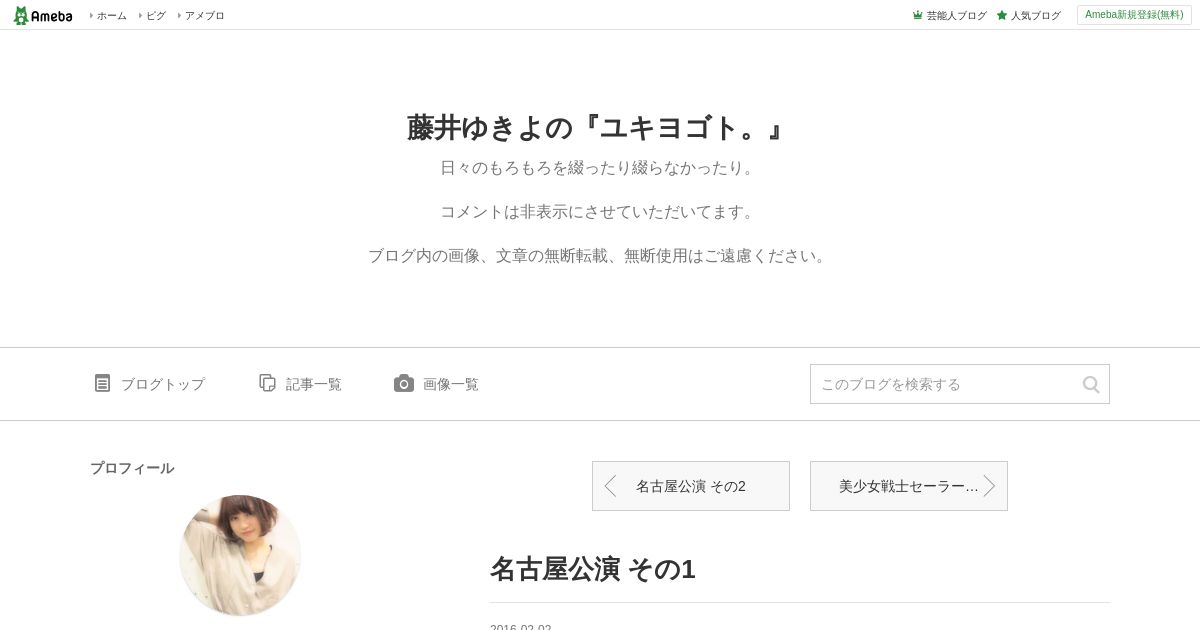Click Ameba新規登録(無料) button
Image resolution: width=1200 pixels, height=630 pixels.
click(x=1134, y=15)
